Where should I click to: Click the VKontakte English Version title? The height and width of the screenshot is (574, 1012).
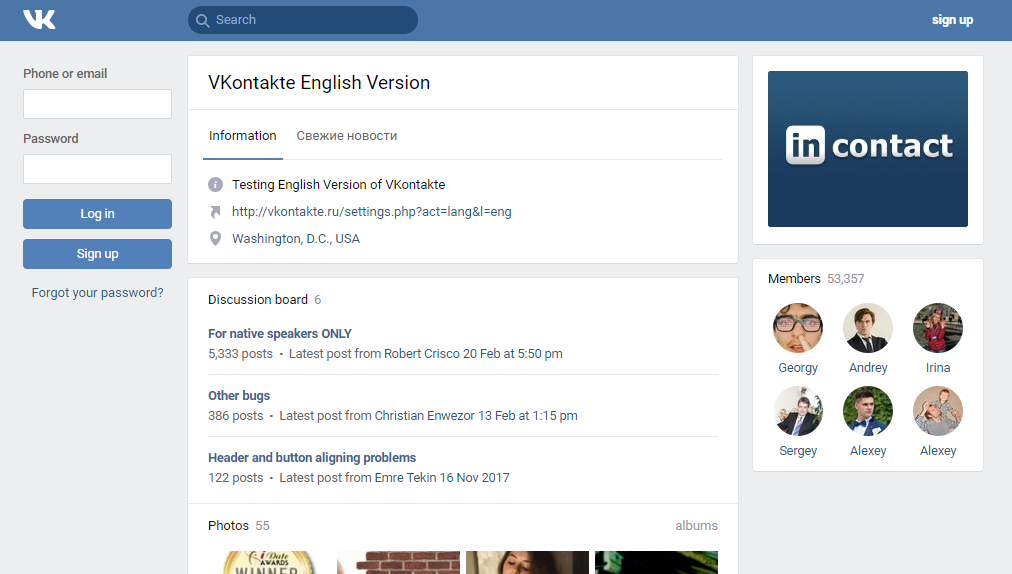[x=319, y=83]
